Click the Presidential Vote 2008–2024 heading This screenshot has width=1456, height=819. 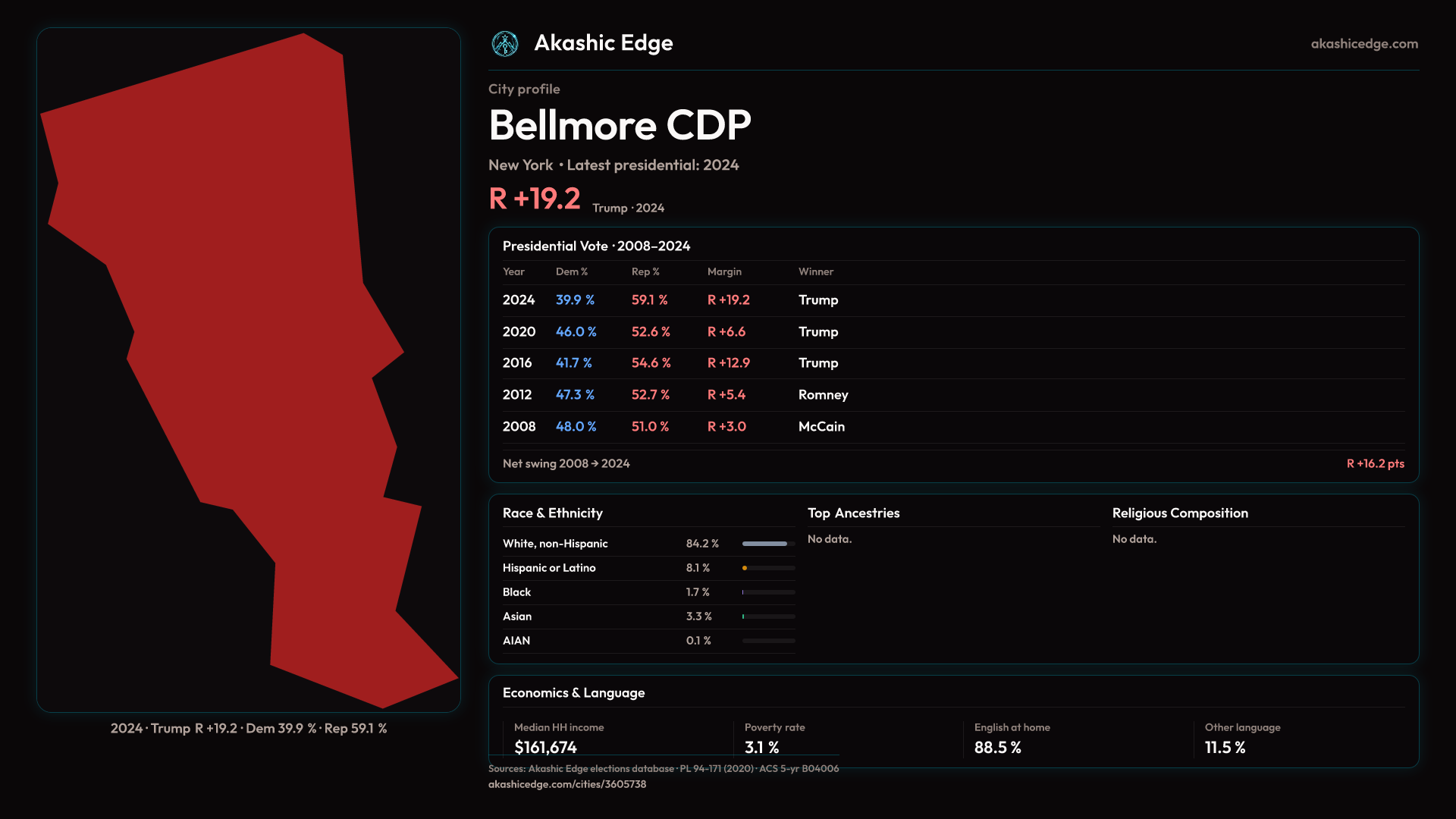coord(596,246)
